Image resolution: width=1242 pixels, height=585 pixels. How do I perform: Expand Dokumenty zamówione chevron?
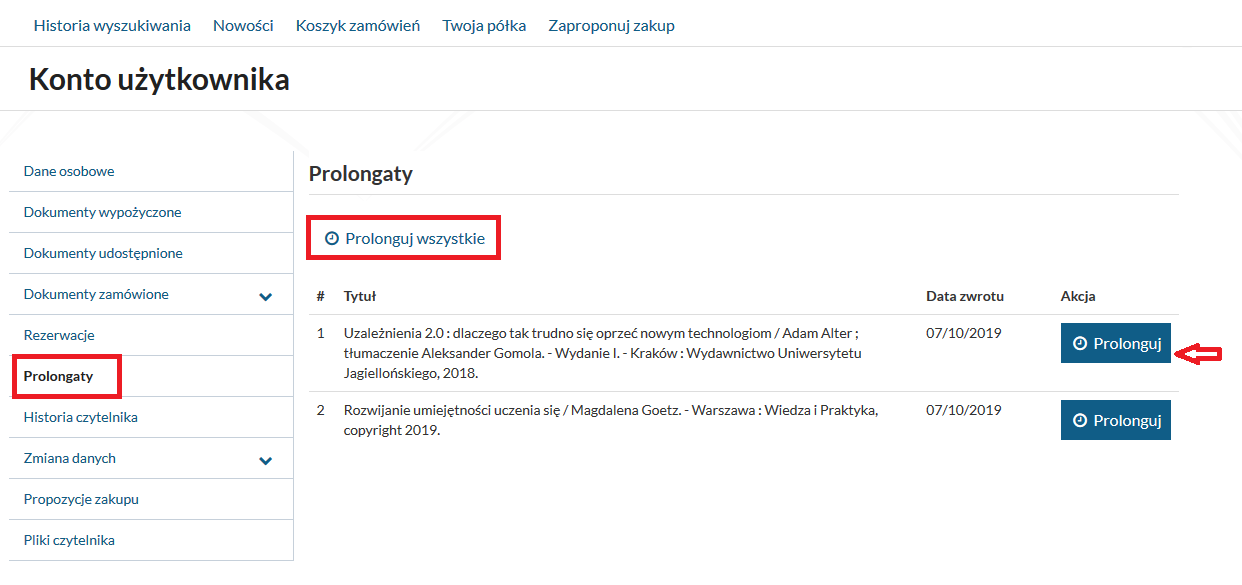265,296
